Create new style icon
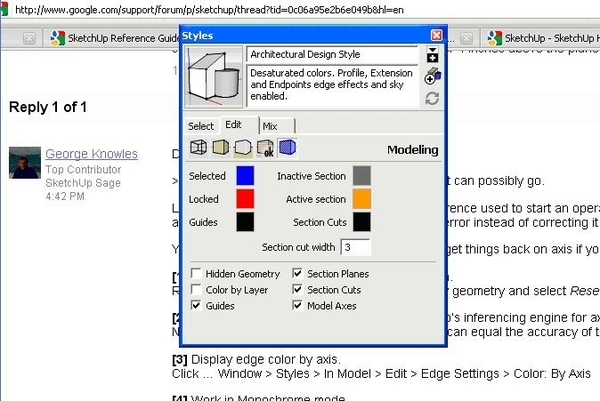Viewport: 600px width, 401px height. pos(432,76)
